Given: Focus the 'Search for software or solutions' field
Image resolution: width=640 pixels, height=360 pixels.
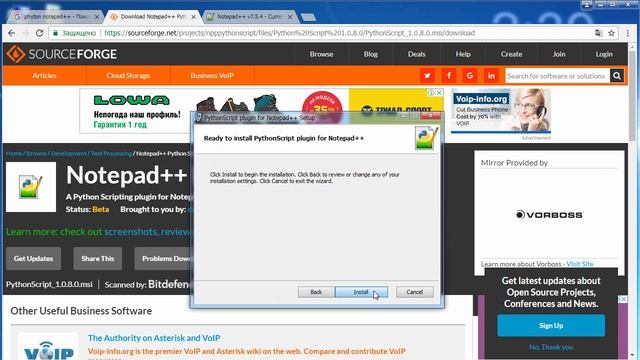Looking at the screenshot, I should point(557,76).
